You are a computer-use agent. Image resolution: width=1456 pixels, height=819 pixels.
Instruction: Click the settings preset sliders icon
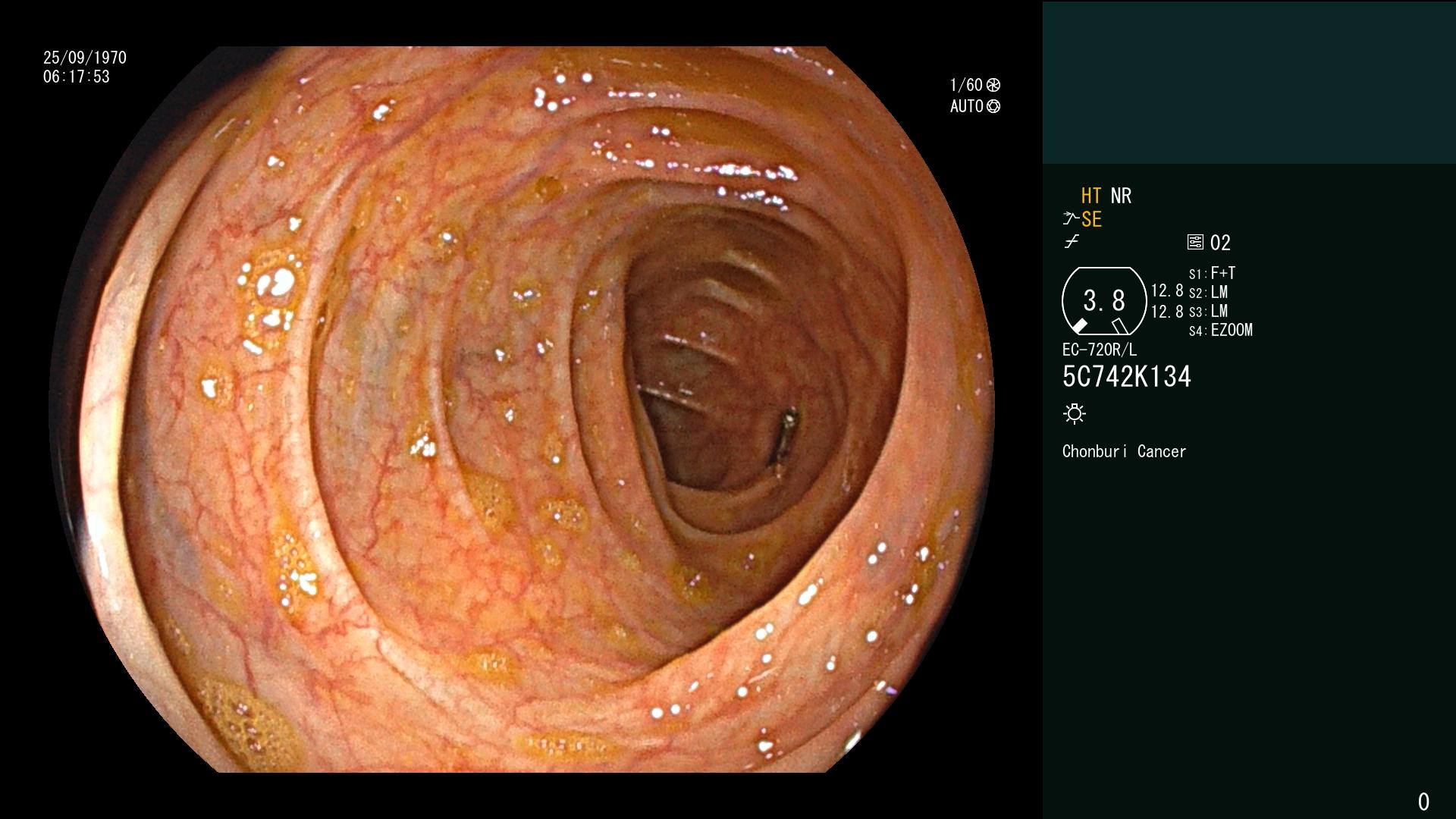coord(1195,242)
